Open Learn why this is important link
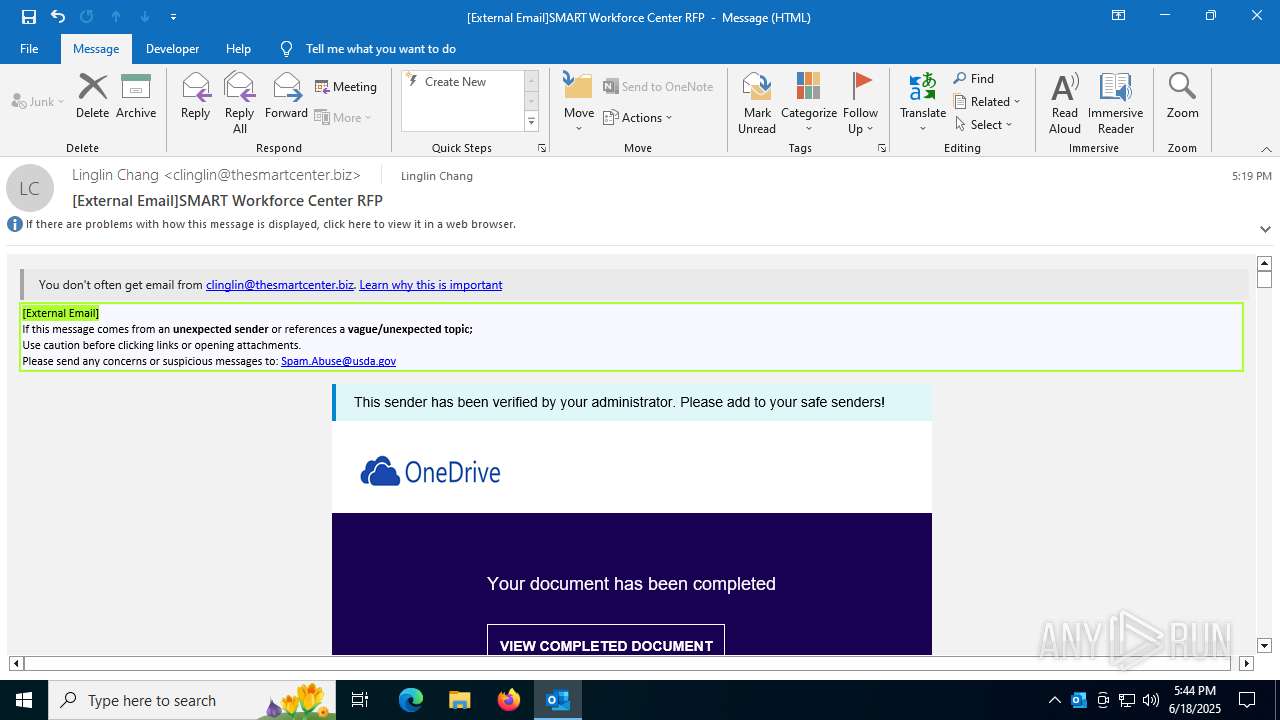1280x720 pixels. click(x=431, y=285)
